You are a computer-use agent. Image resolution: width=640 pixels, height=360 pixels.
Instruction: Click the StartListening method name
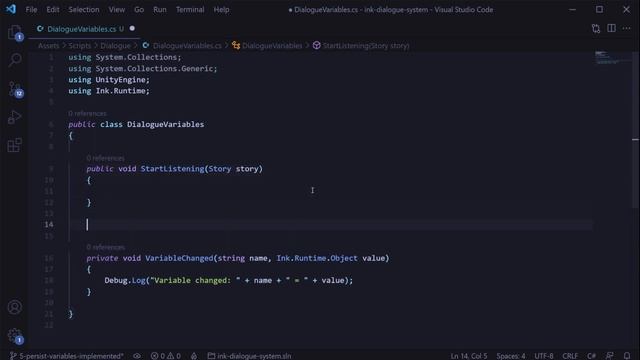172,169
